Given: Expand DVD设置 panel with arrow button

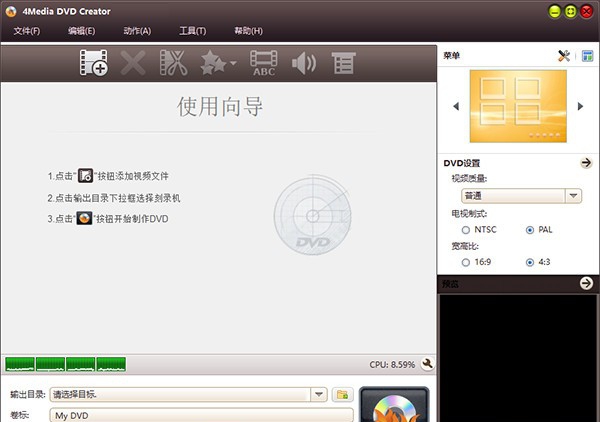Looking at the screenshot, I should tap(586, 163).
